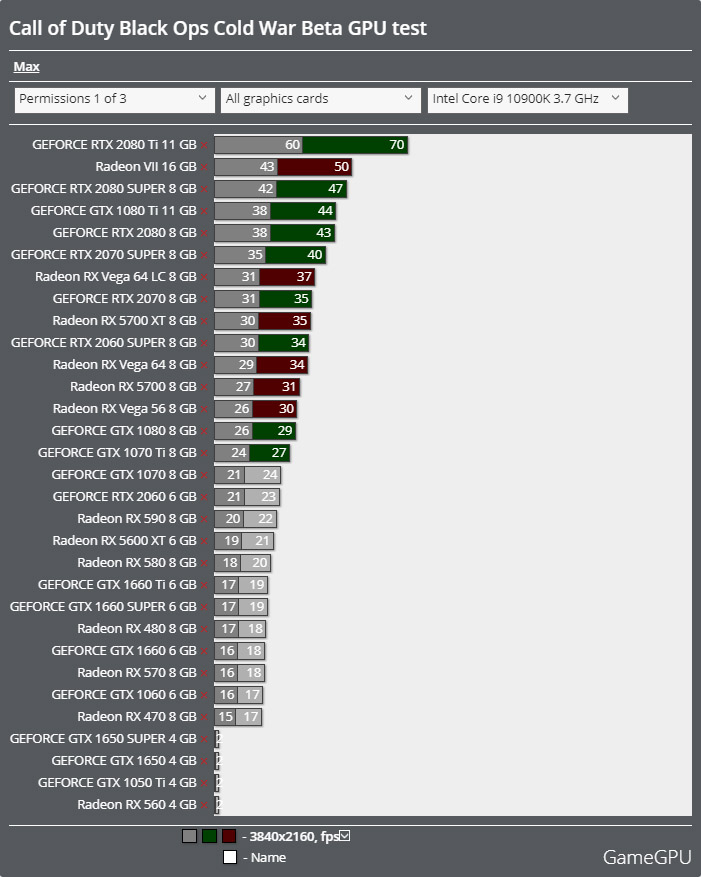Click the dark red 50 fps bar of Radeon VII
The image size is (701, 877).
point(314,167)
